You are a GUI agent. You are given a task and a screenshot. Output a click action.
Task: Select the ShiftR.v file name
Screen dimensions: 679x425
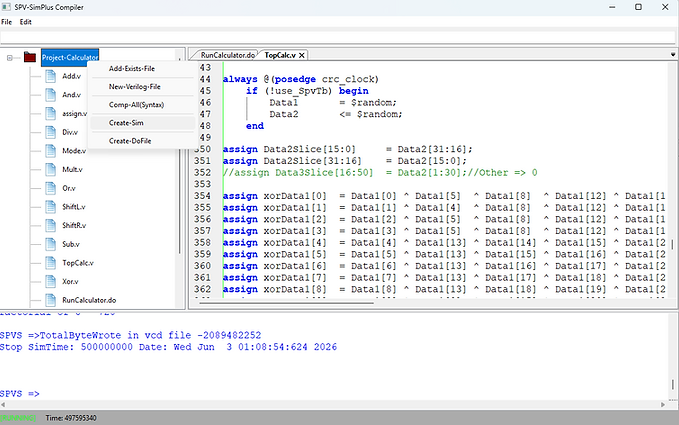tap(74, 225)
